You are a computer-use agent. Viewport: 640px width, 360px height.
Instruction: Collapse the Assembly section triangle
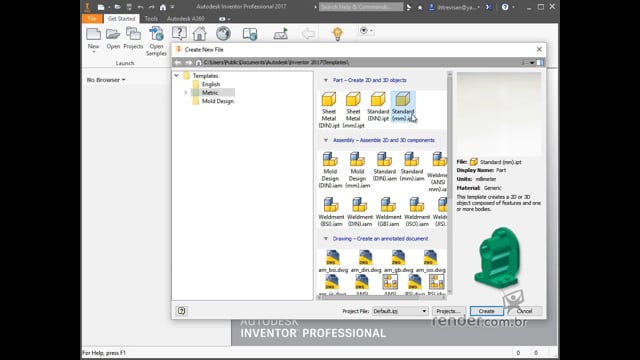pyautogui.click(x=326, y=140)
